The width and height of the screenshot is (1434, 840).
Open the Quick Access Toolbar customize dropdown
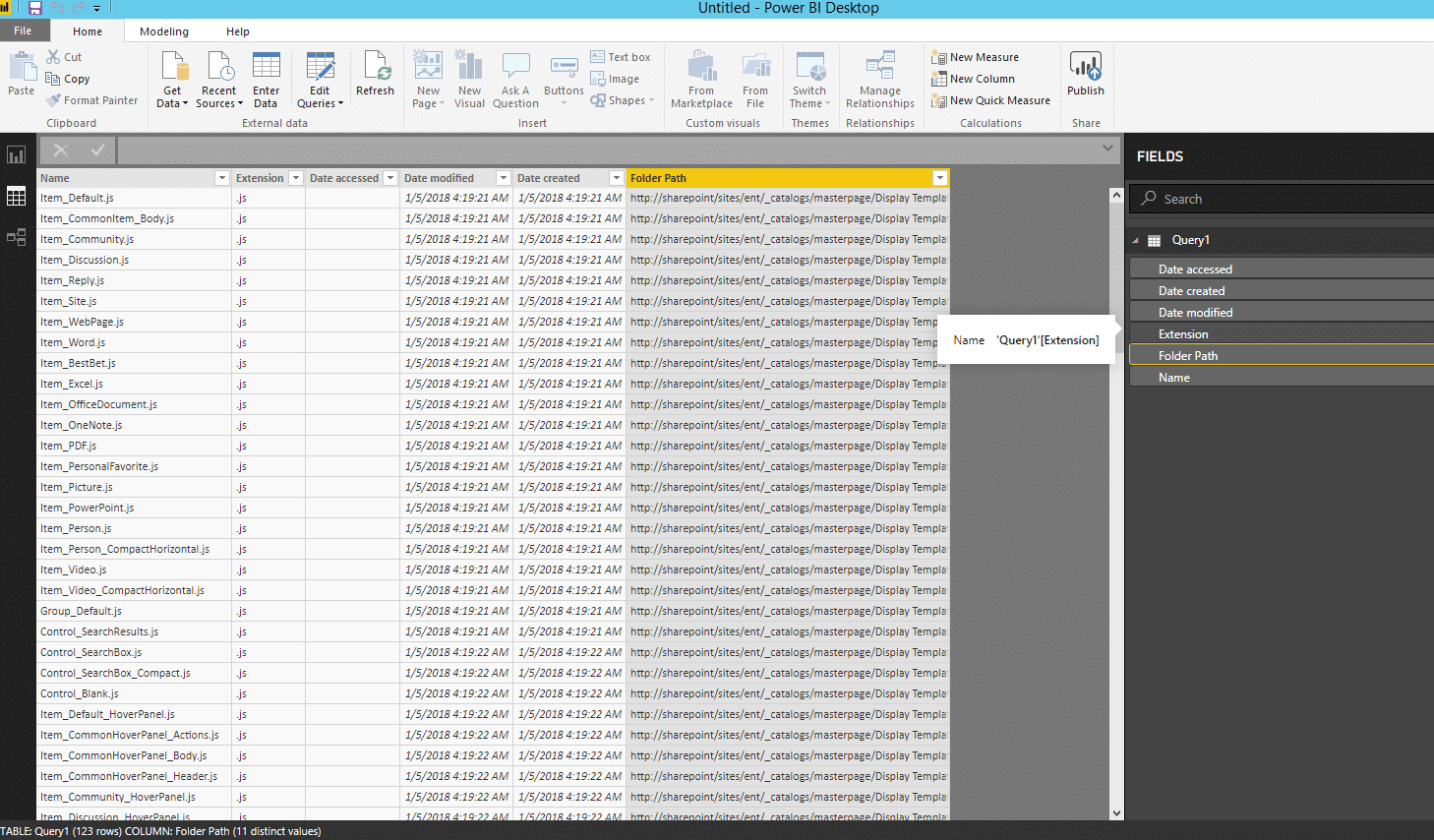click(x=97, y=8)
